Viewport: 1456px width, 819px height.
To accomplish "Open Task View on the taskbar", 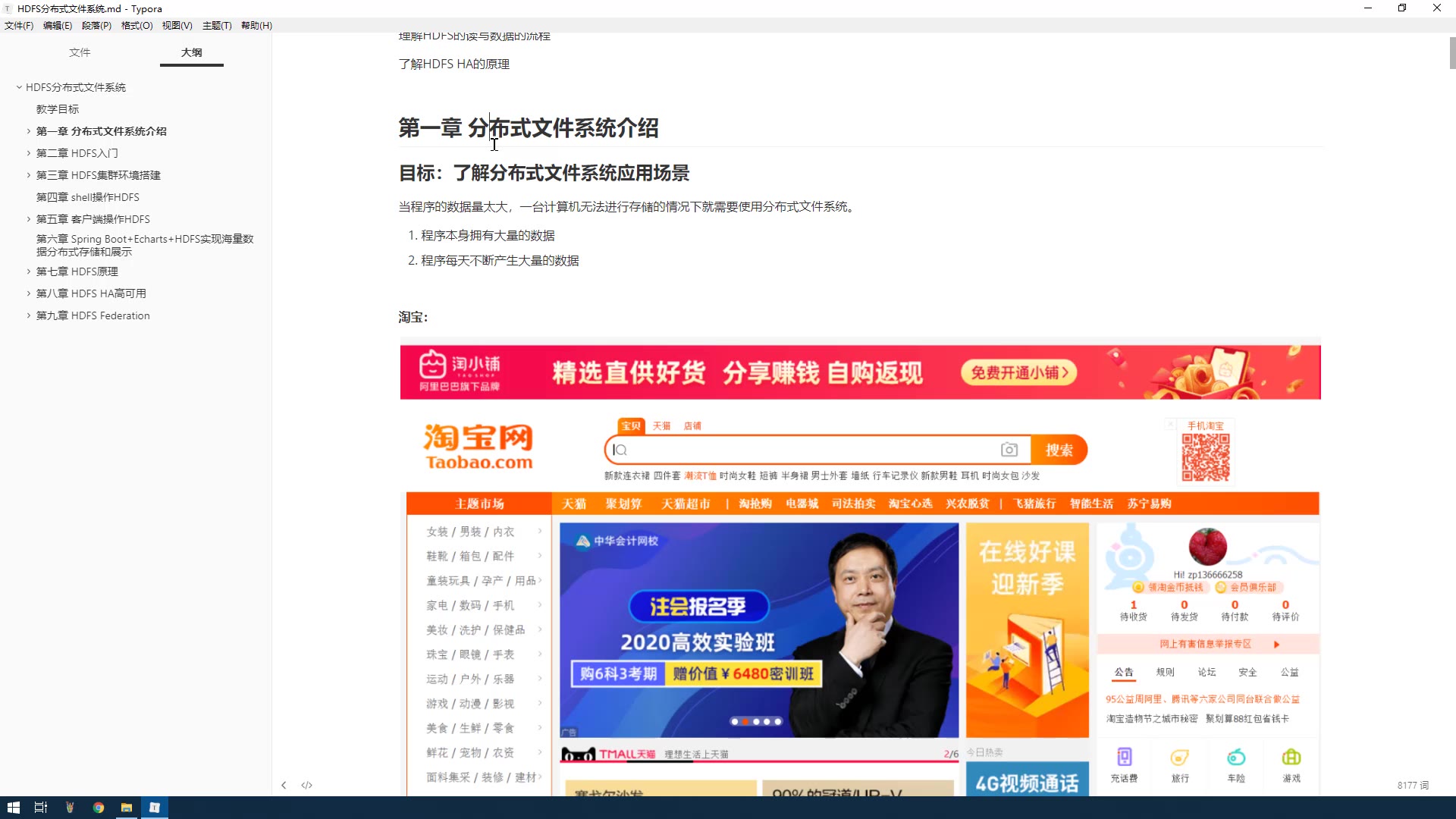I will pyautogui.click(x=41, y=808).
